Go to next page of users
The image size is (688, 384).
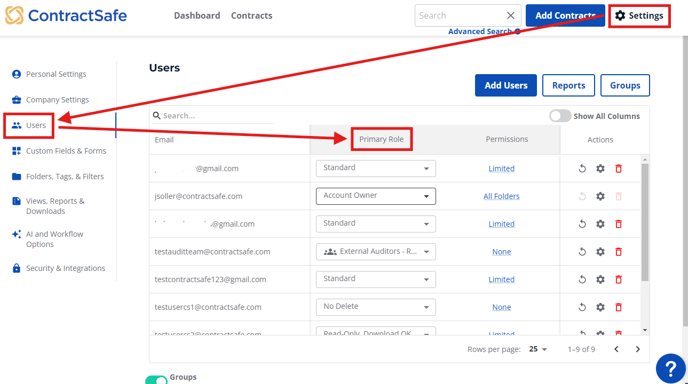pyautogui.click(x=638, y=349)
